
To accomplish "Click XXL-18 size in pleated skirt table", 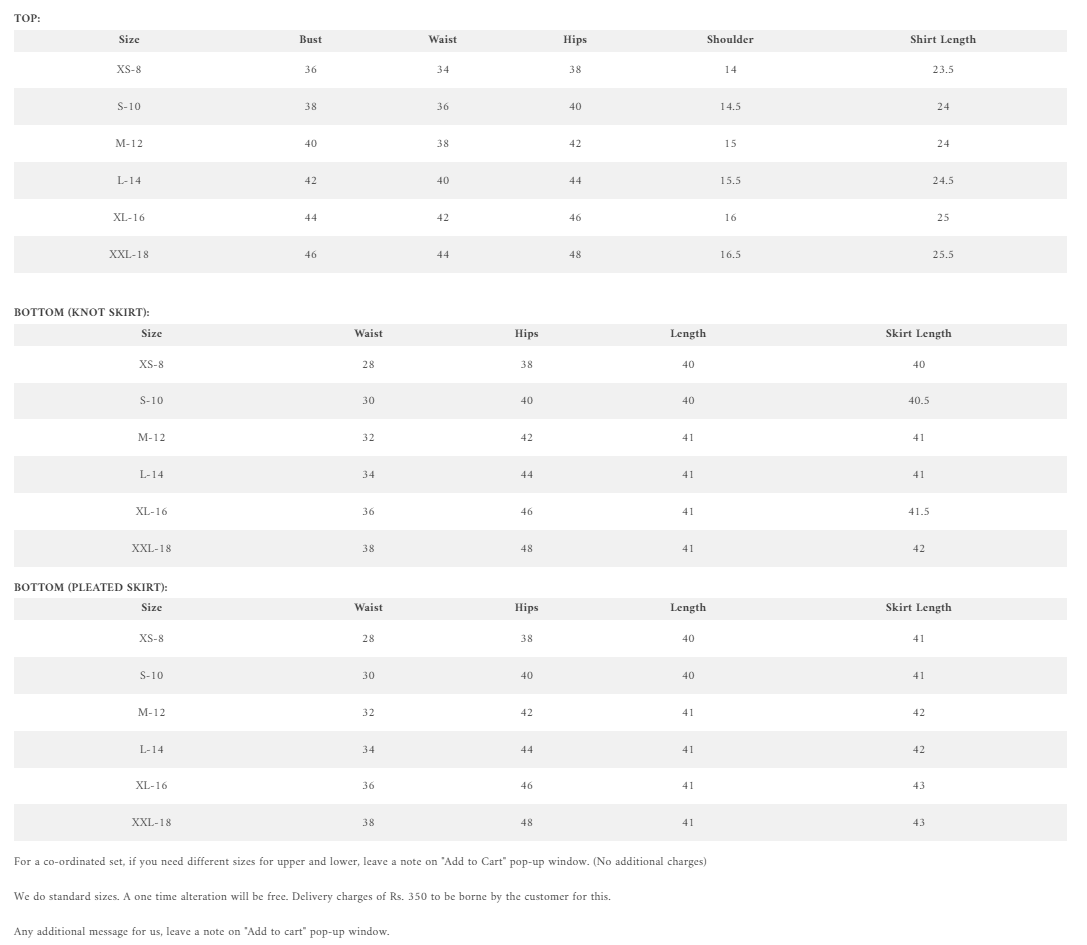I will (151, 823).
